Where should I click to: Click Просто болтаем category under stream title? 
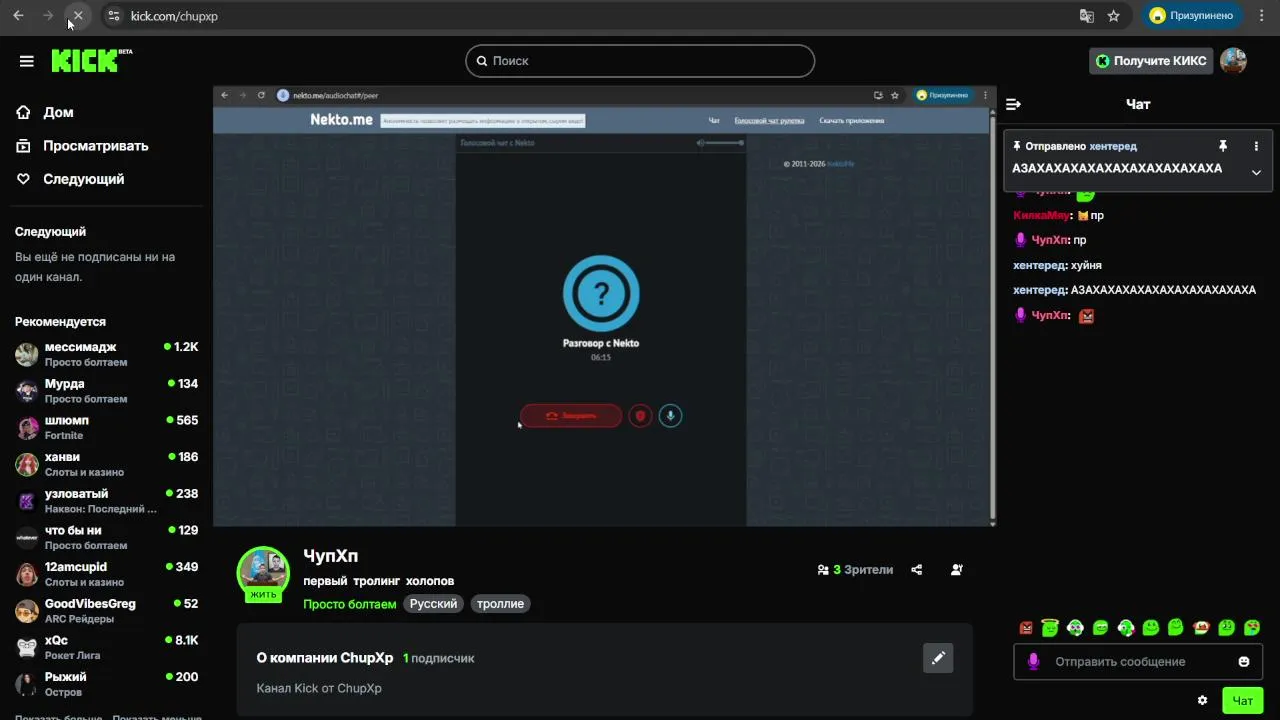[350, 604]
